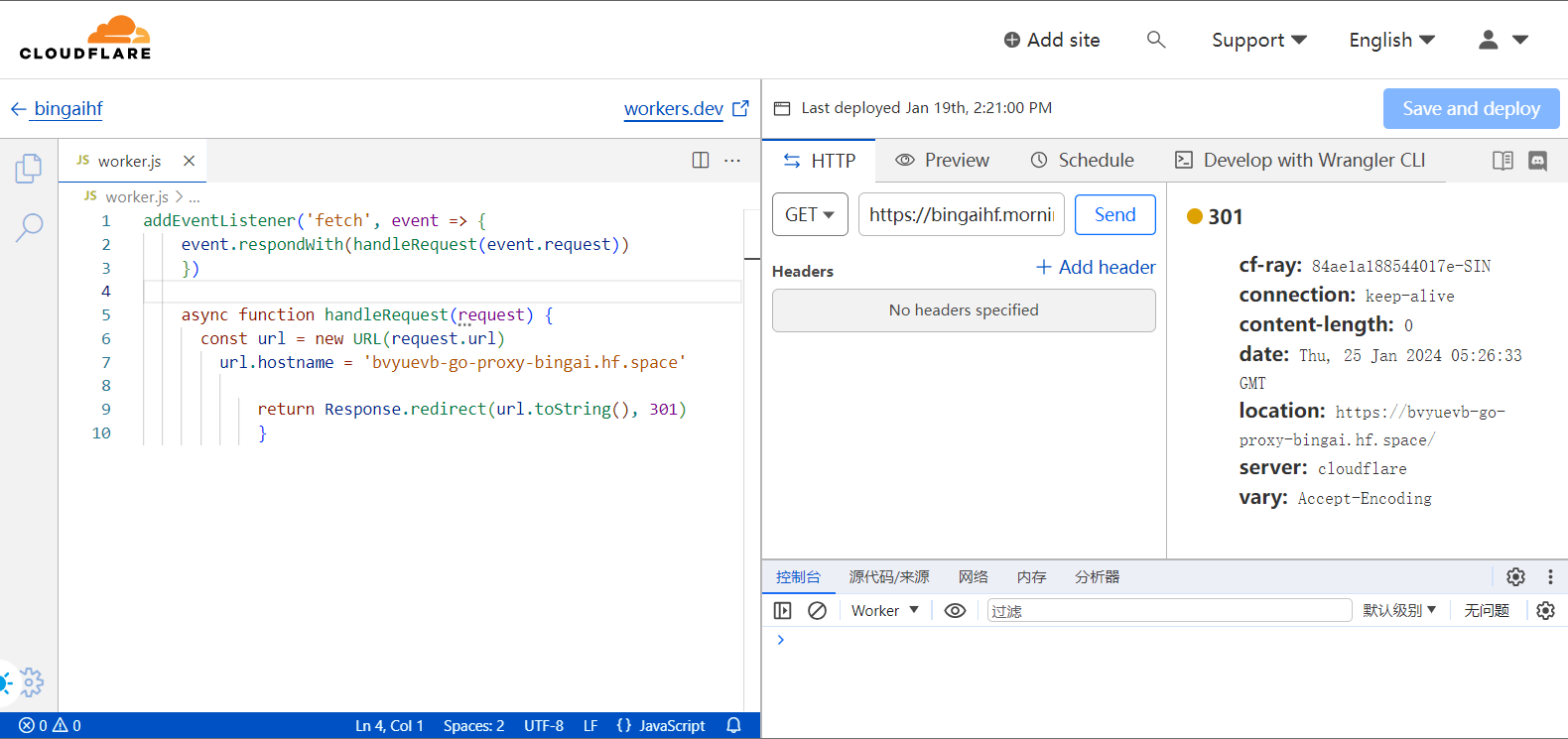Show errors and warnings in status bar
Viewport: 1568px width, 739px height.
click(x=50, y=725)
